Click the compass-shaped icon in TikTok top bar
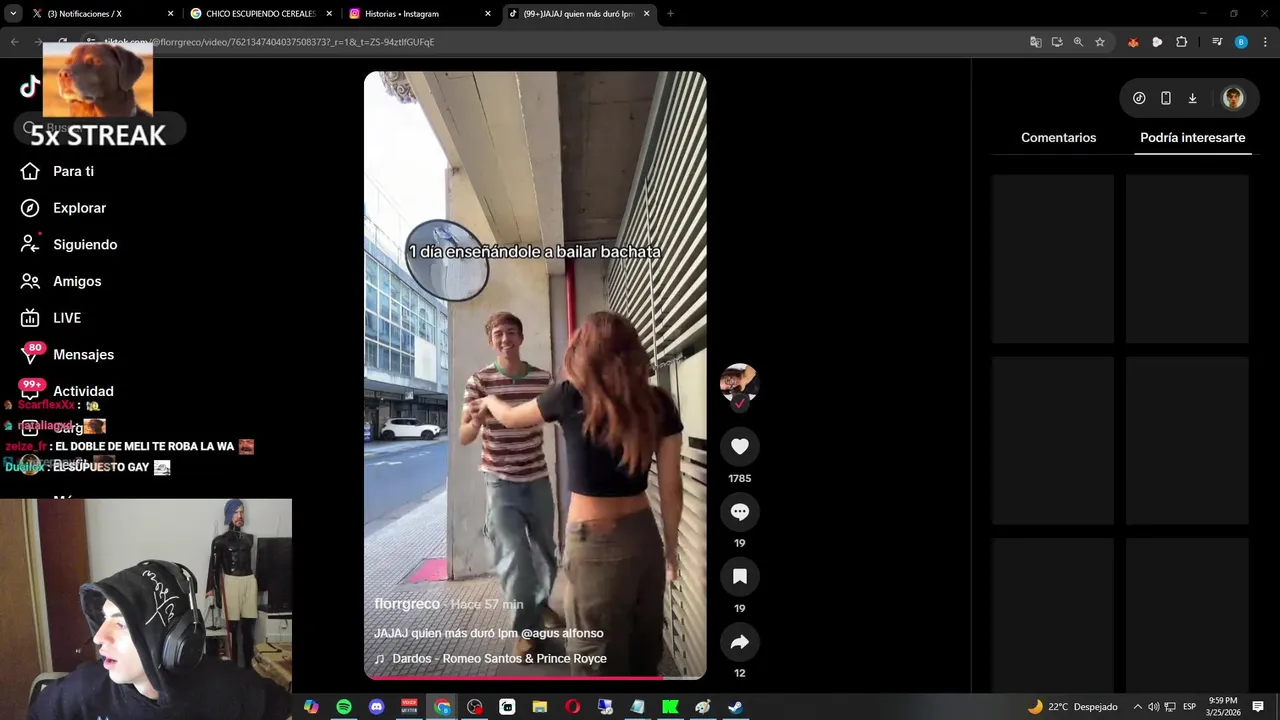Screen dimensions: 1280x720 click(1139, 98)
